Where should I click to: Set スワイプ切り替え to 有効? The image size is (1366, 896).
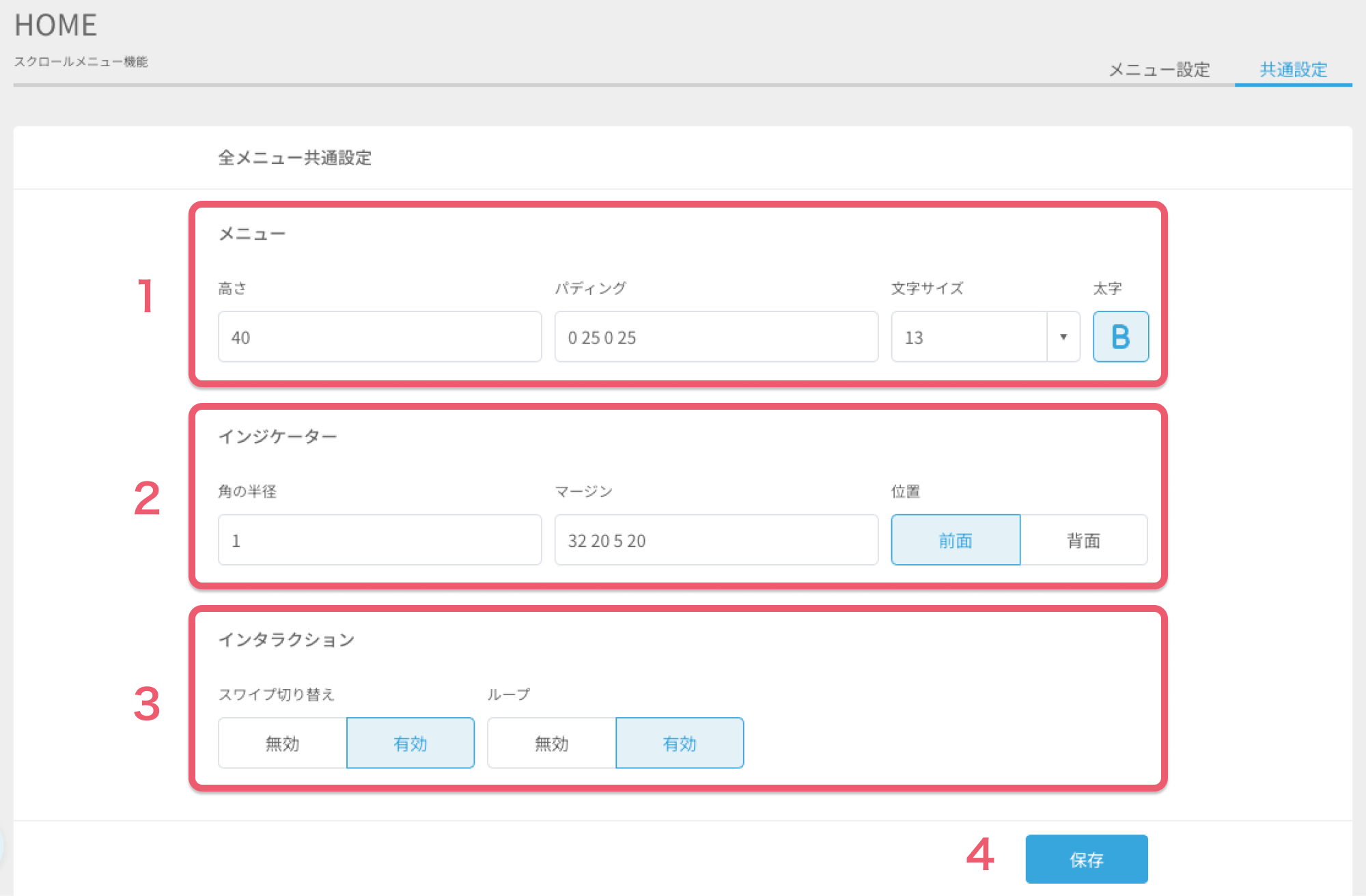click(410, 743)
